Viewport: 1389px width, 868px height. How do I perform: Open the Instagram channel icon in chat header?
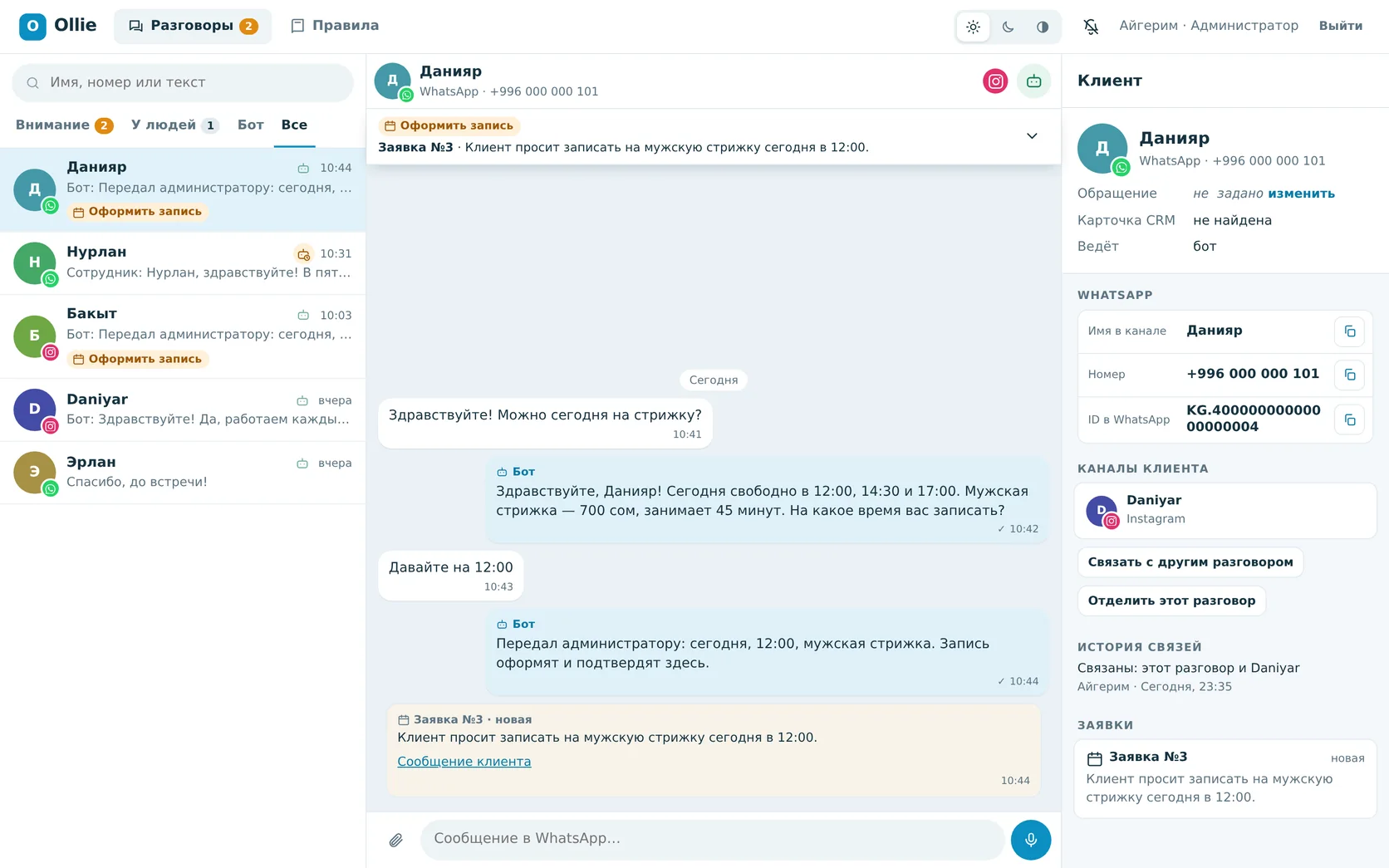point(995,81)
